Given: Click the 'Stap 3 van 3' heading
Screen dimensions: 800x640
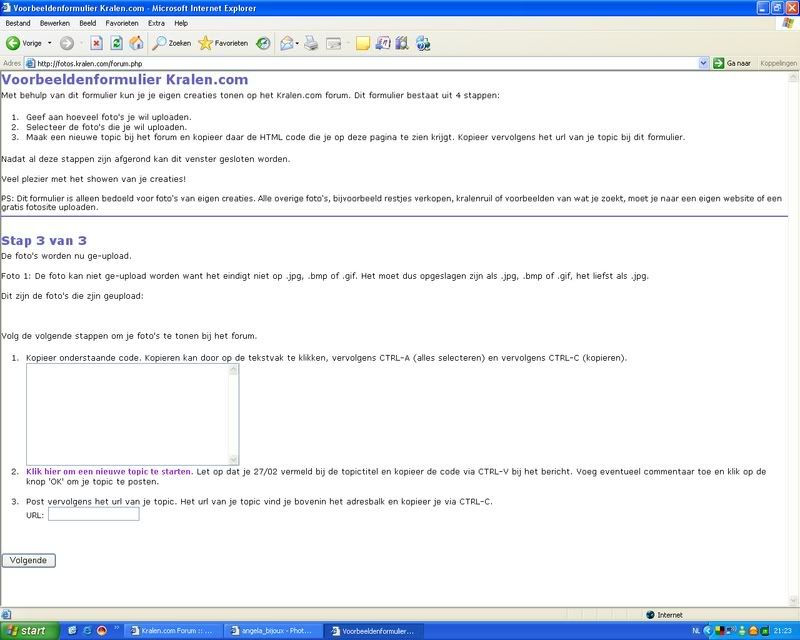Looking at the screenshot, I should point(44,241).
